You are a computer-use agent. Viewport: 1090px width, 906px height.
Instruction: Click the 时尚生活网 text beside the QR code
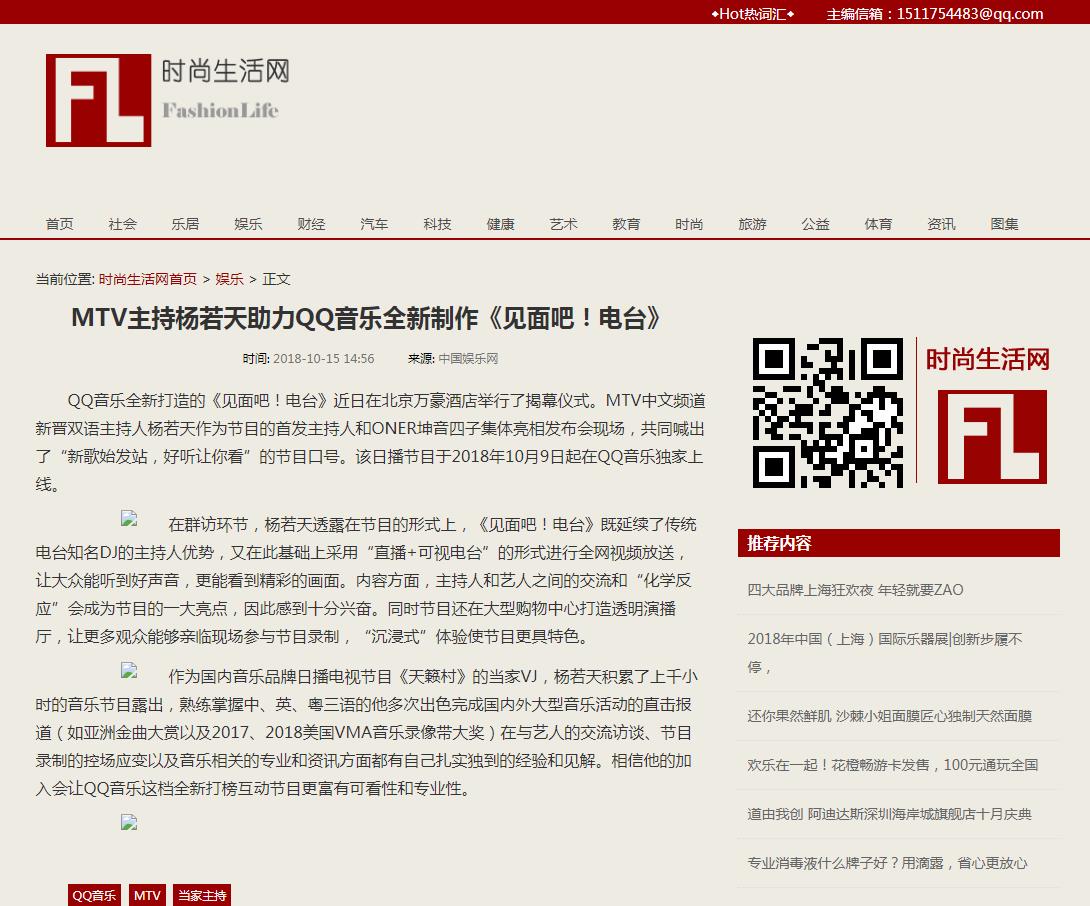coord(987,359)
